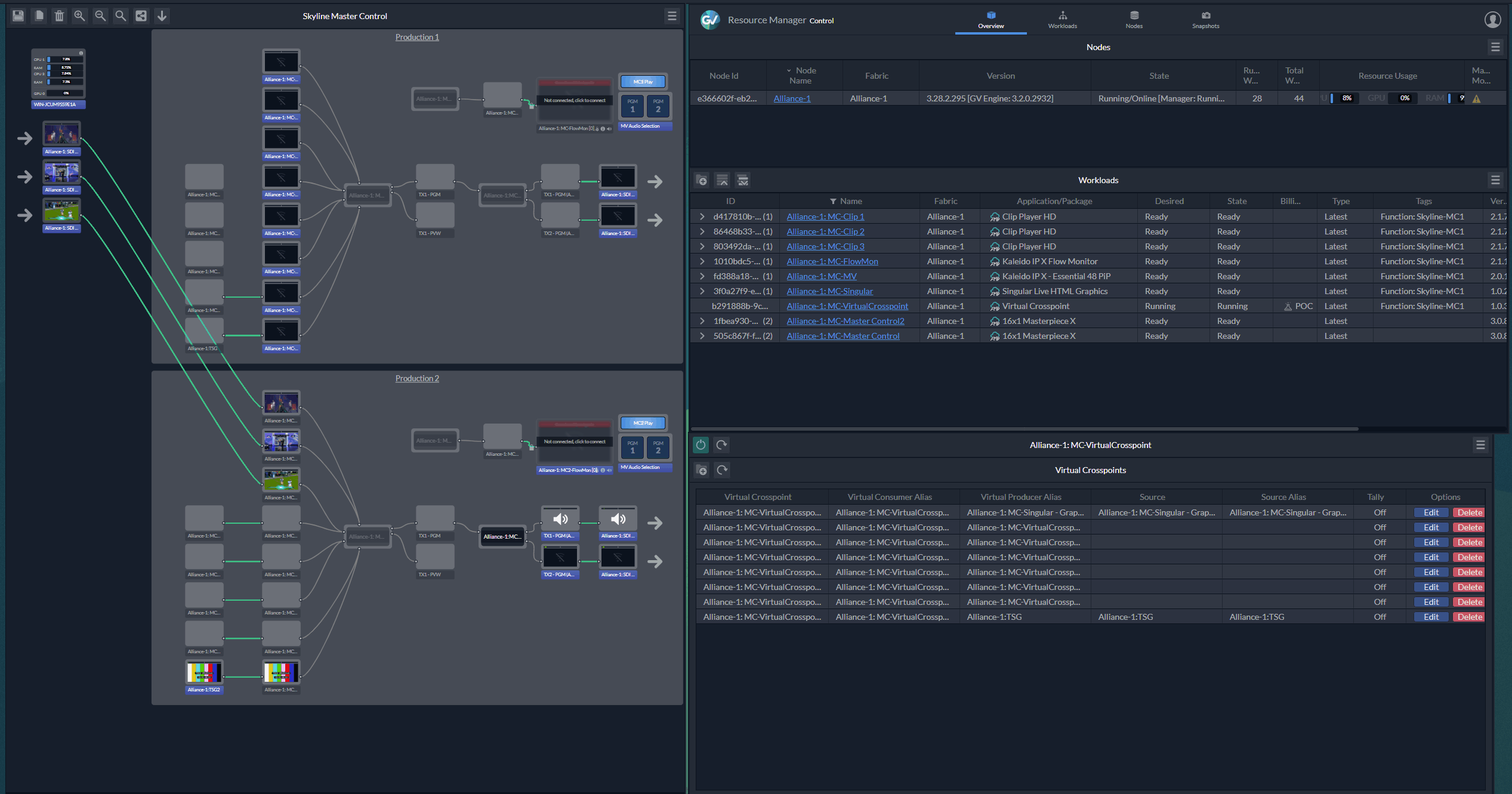Click the trash delete icon in toolbar
The image size is (1512, 794).
pos(59,16)
